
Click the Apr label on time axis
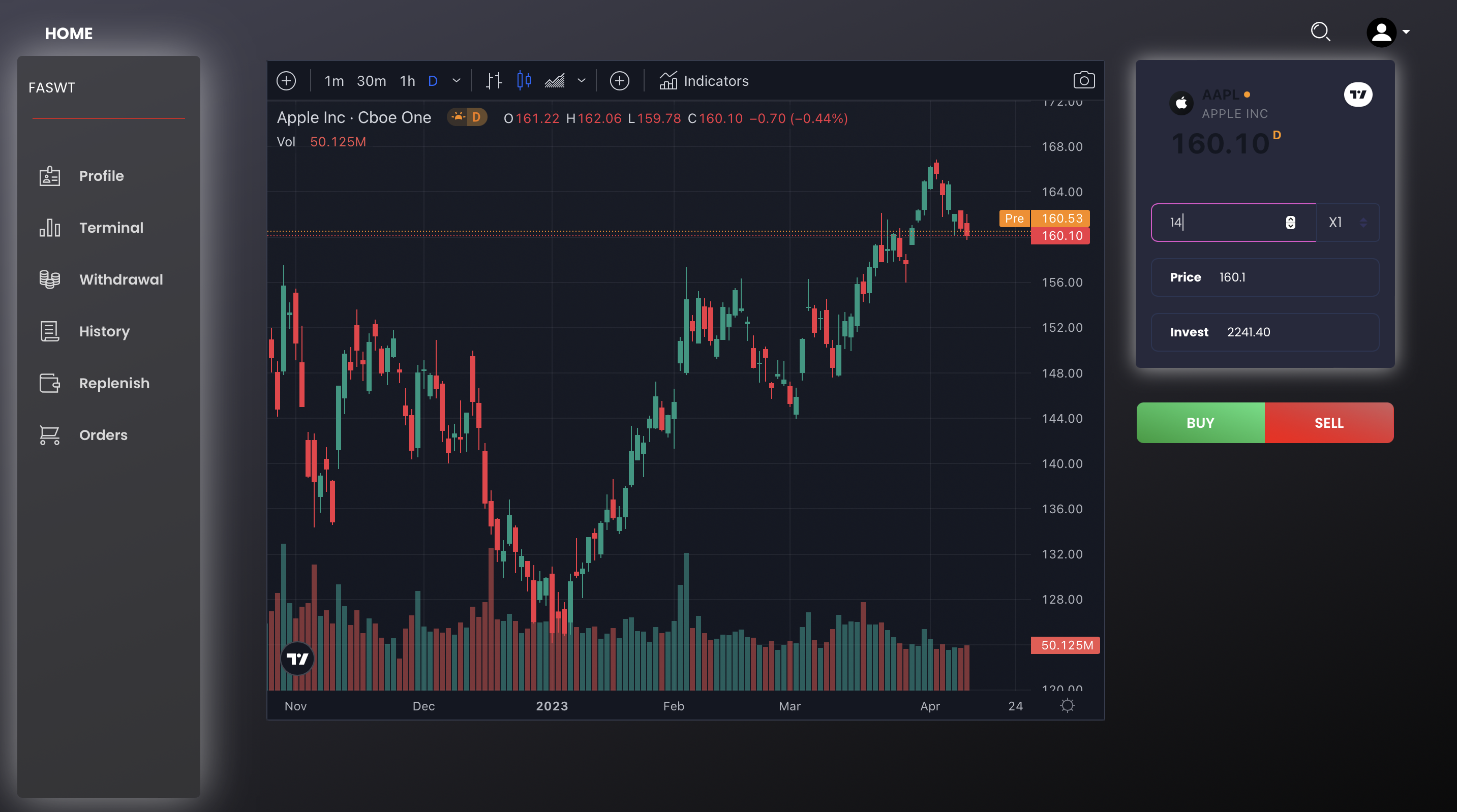930,706
